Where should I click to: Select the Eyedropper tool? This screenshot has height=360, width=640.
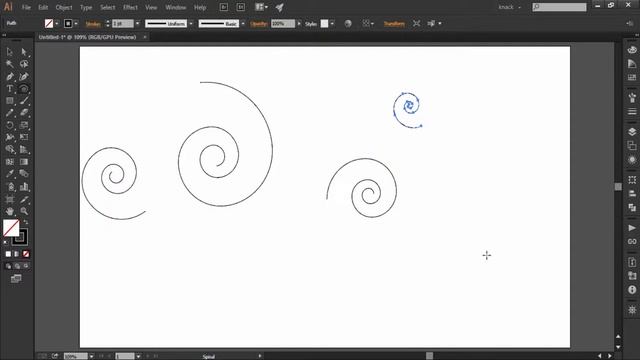click(9, 174)
